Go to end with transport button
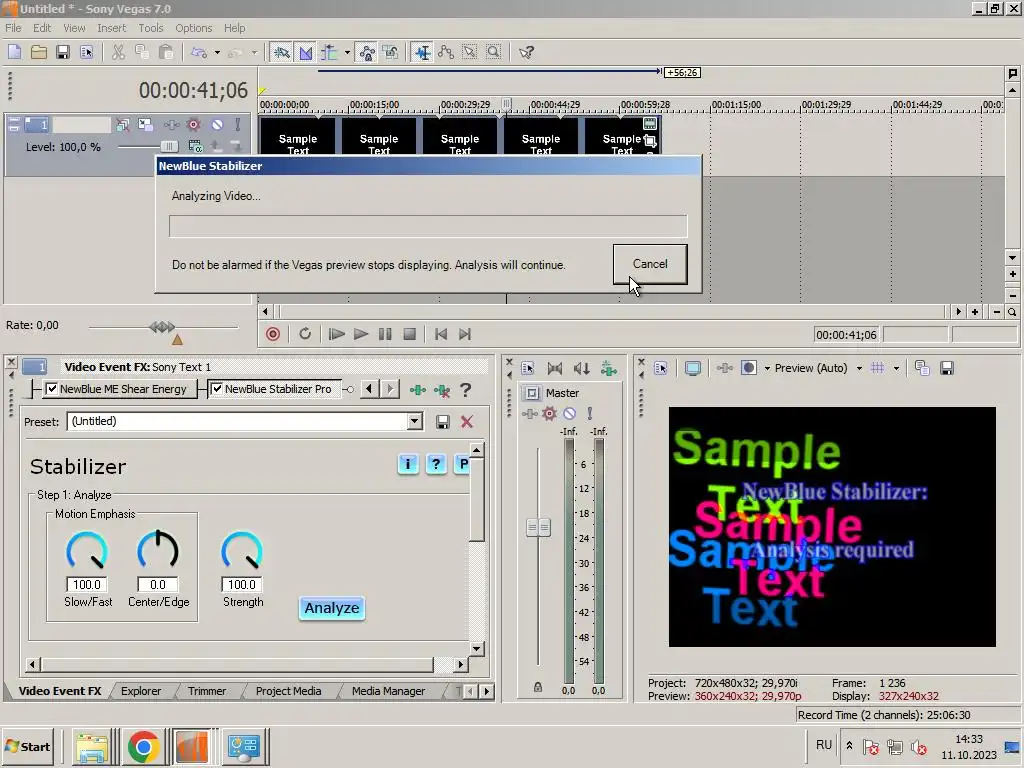This screenshot has width=1024, height=768. tap(465, 334)
